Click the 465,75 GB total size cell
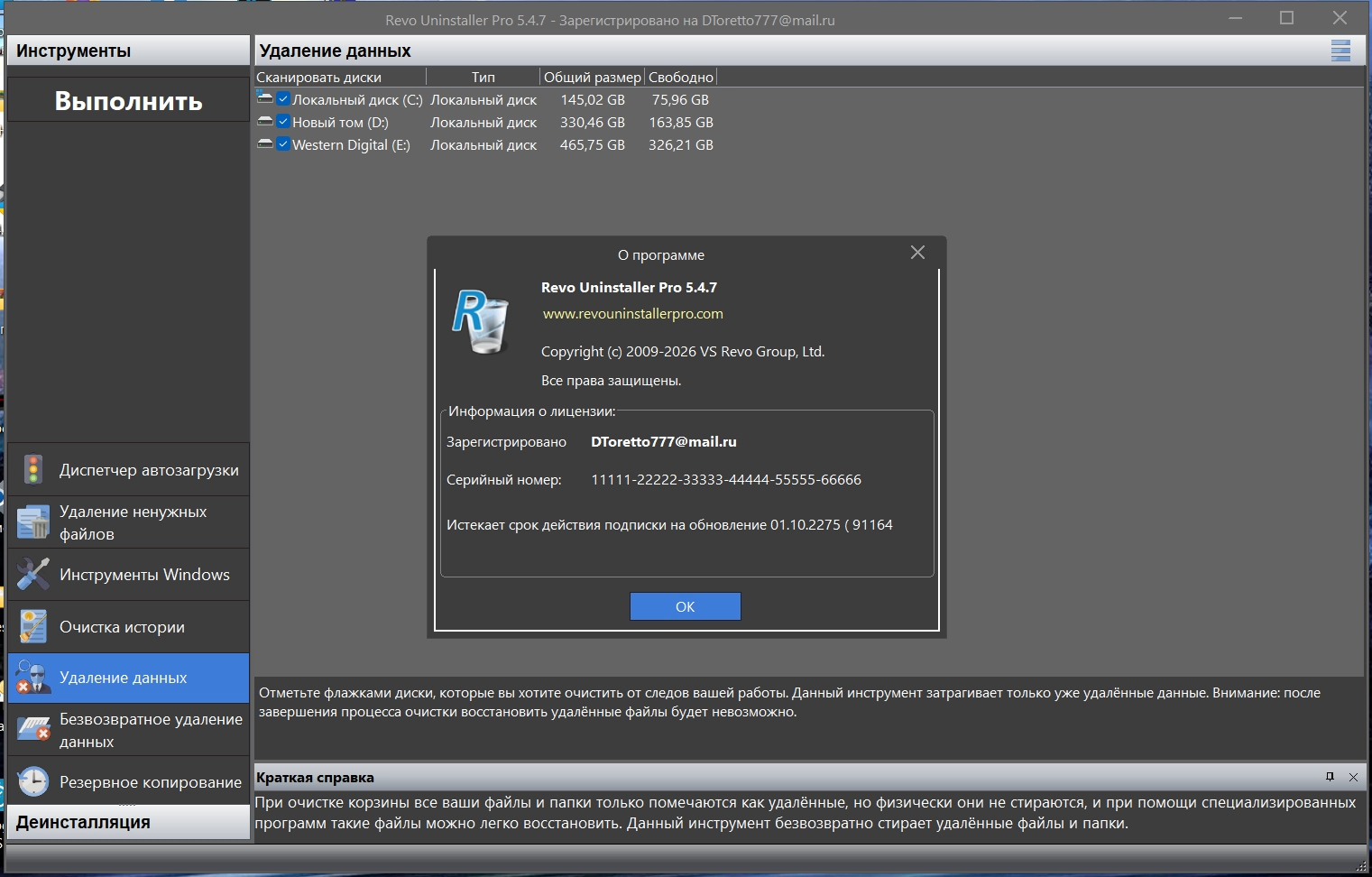 [x=593, y=145]
